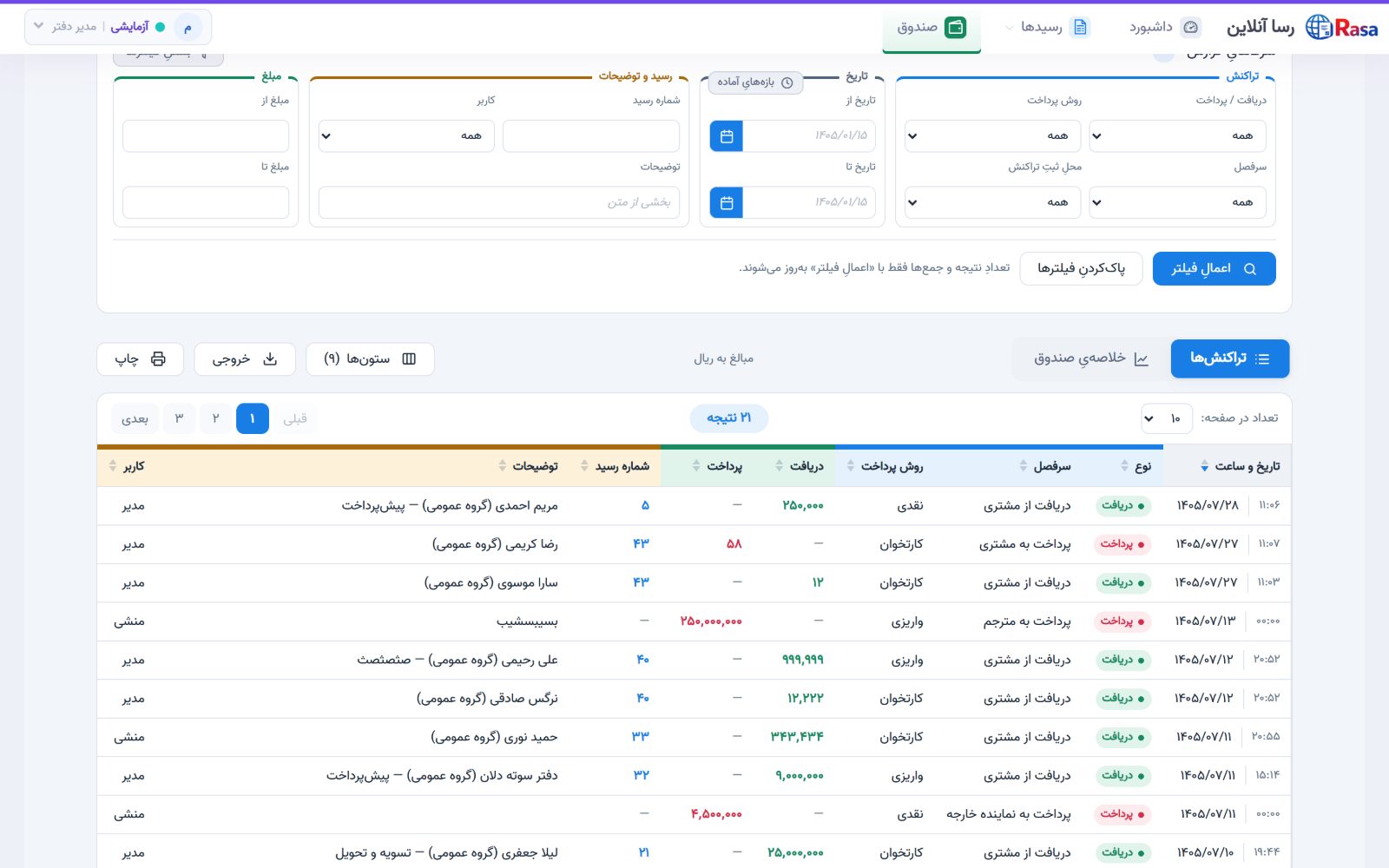The width and height of the screenshot is (1389, 868).
Task: Sort by سرفصل column
Action: tap(1045, 467)
